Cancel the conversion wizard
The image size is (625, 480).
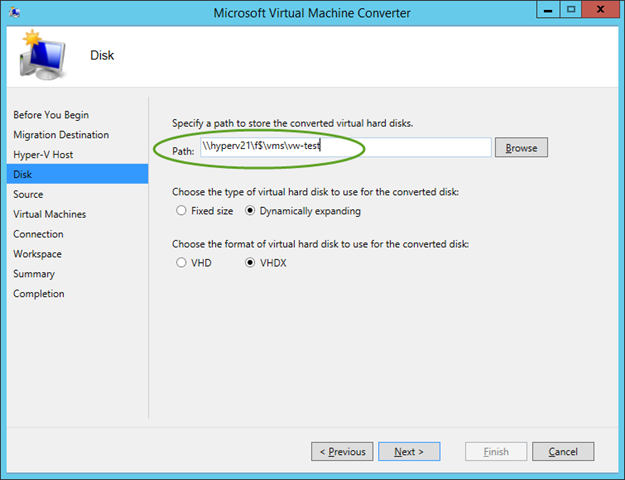tap(563, 451)
